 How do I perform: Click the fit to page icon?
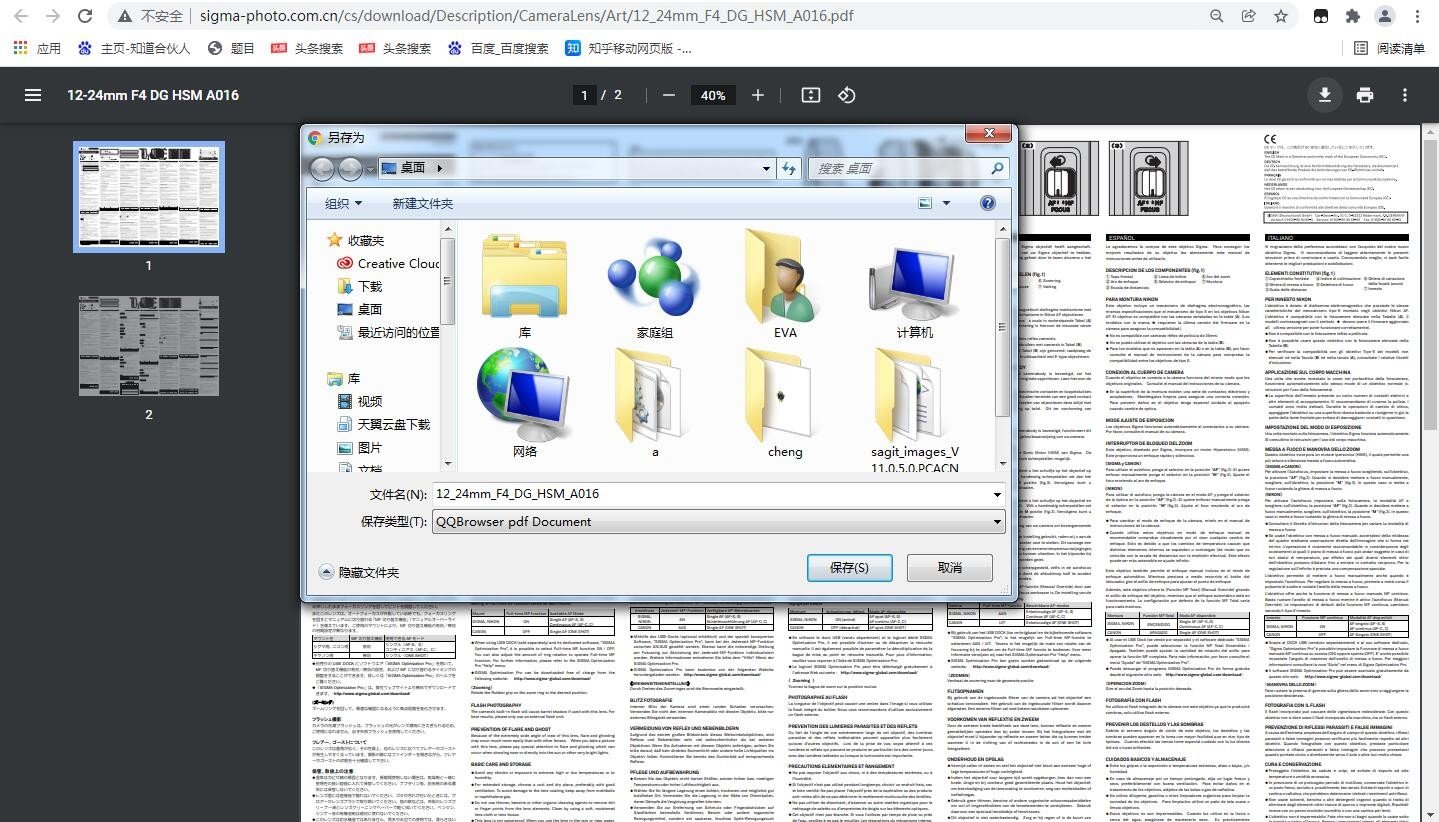[811, 95]
